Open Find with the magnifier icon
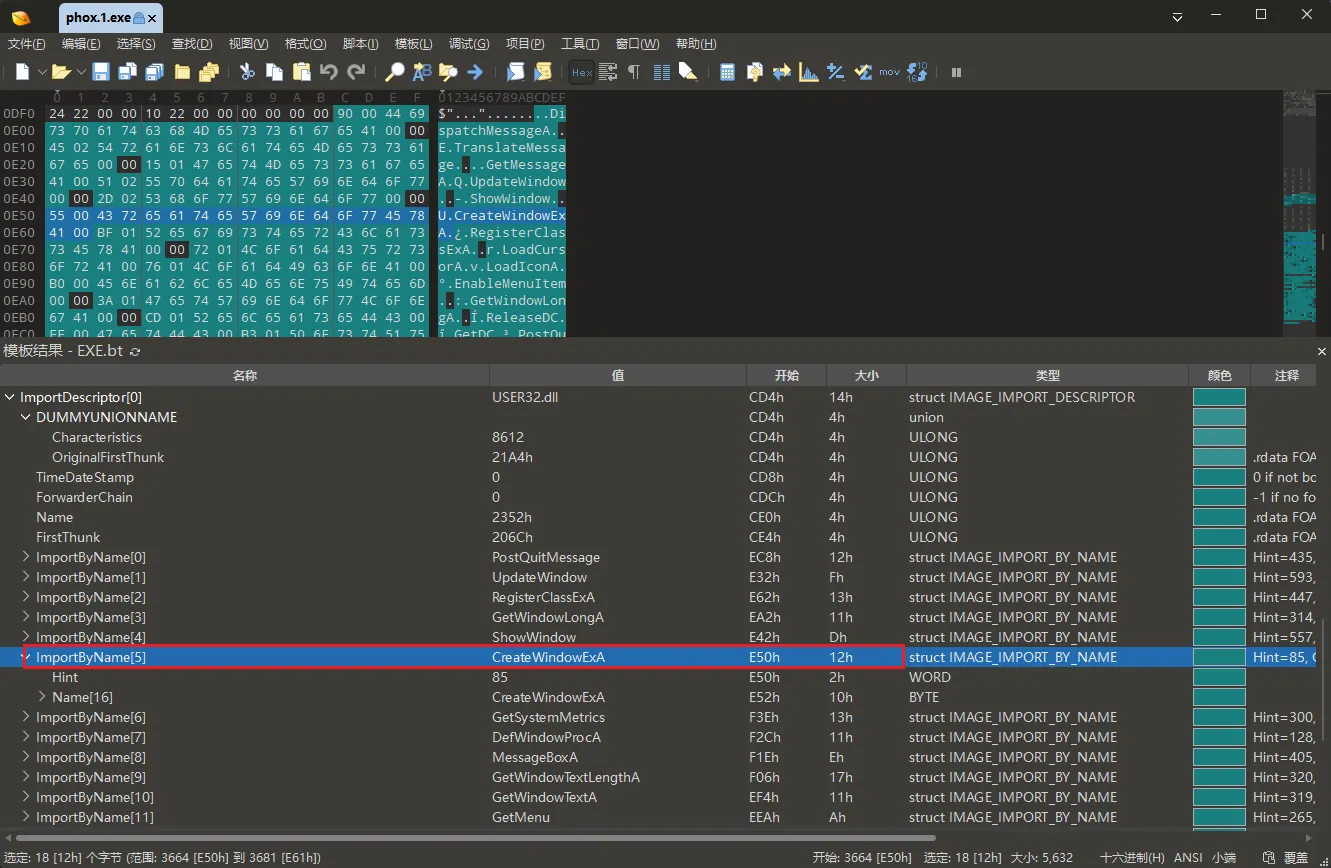Screen dimensions: 1331x868 395,72
